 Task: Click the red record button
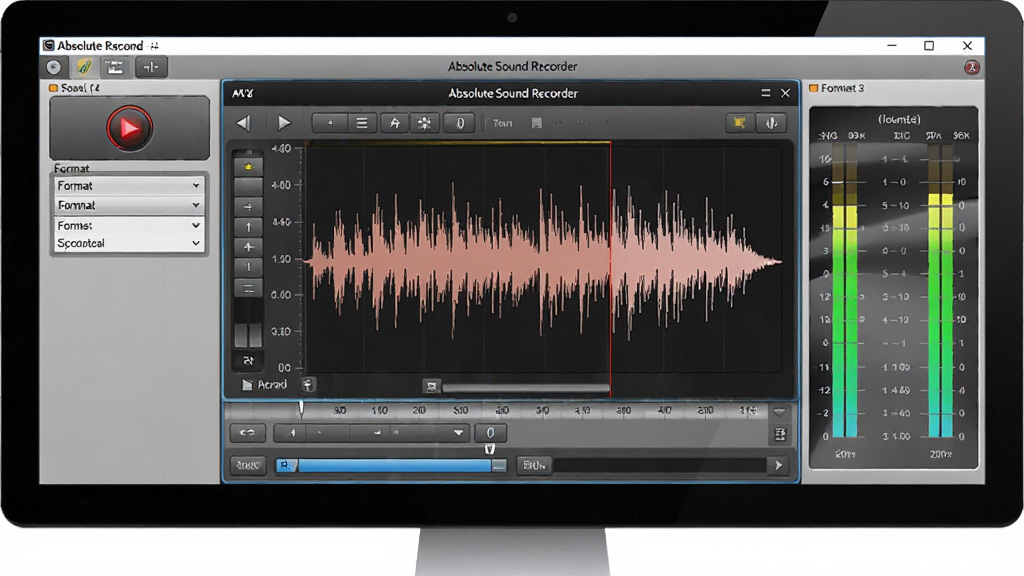[x=129, y=128]
